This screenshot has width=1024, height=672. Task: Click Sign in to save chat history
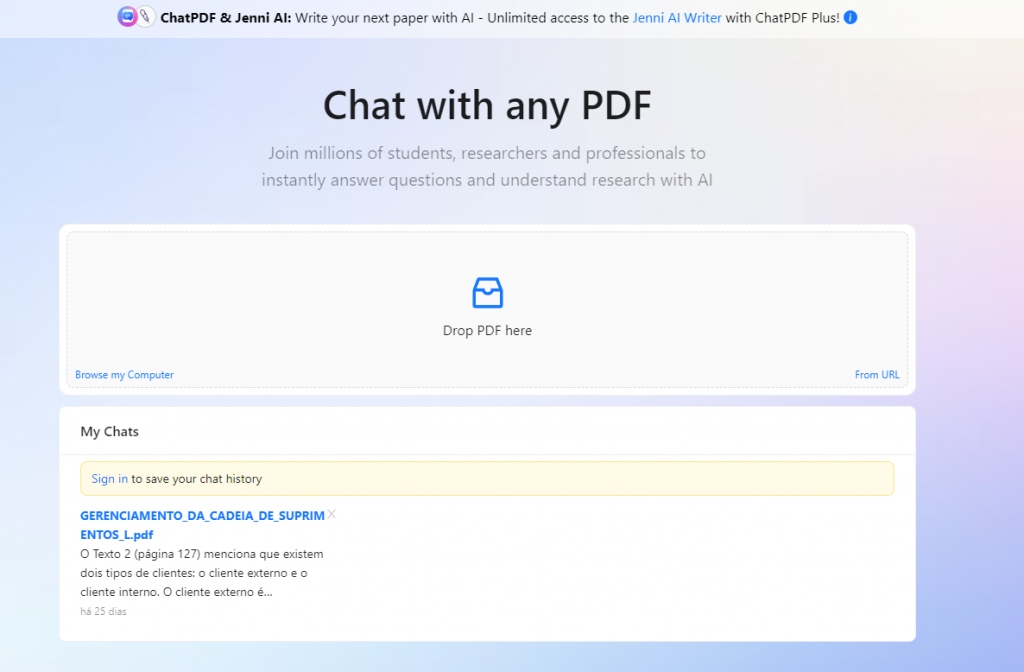[x=110, y=479]
